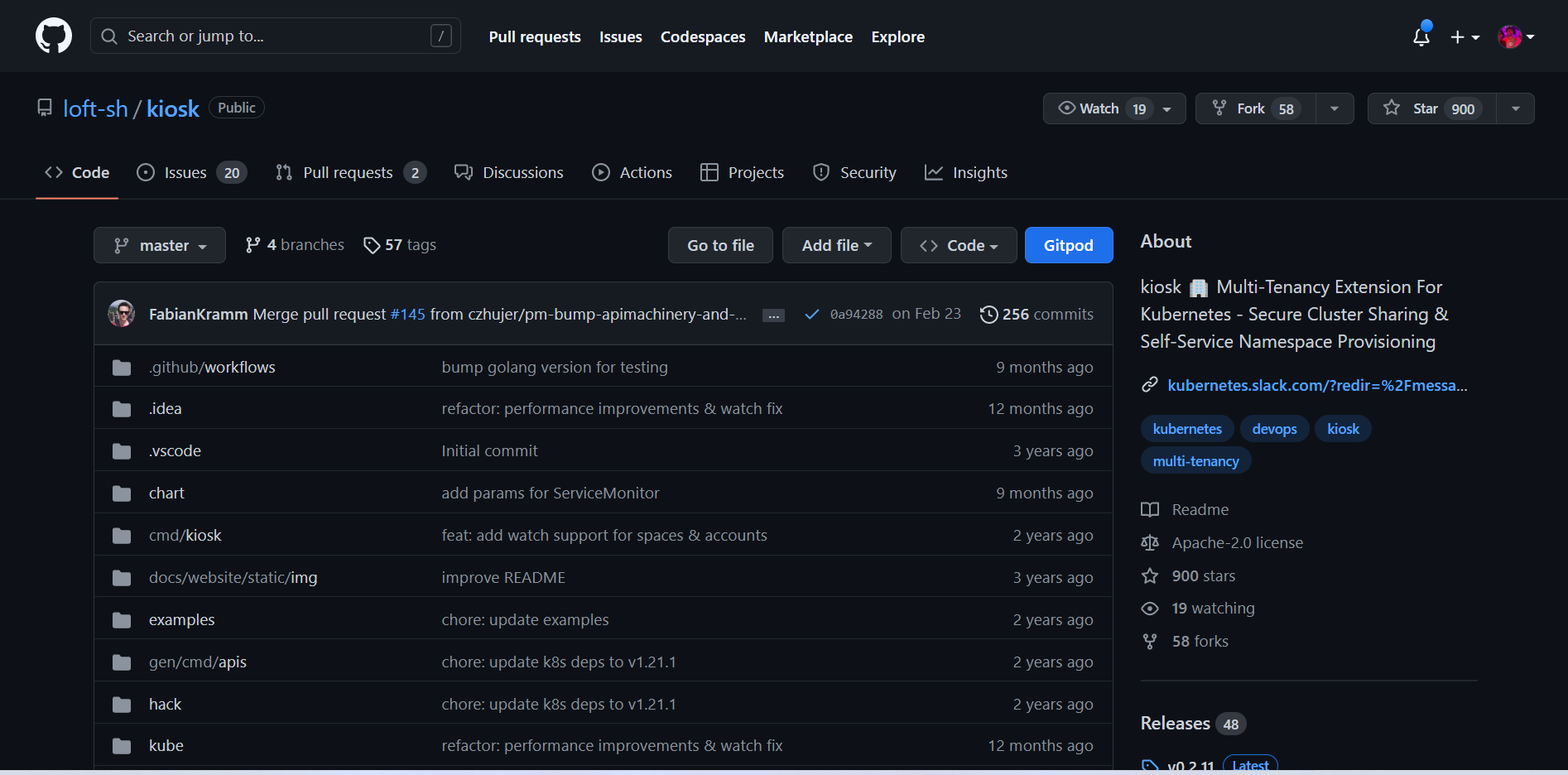
Task: Open the gen/cmd/apis folder
Action: coord(198,662)
